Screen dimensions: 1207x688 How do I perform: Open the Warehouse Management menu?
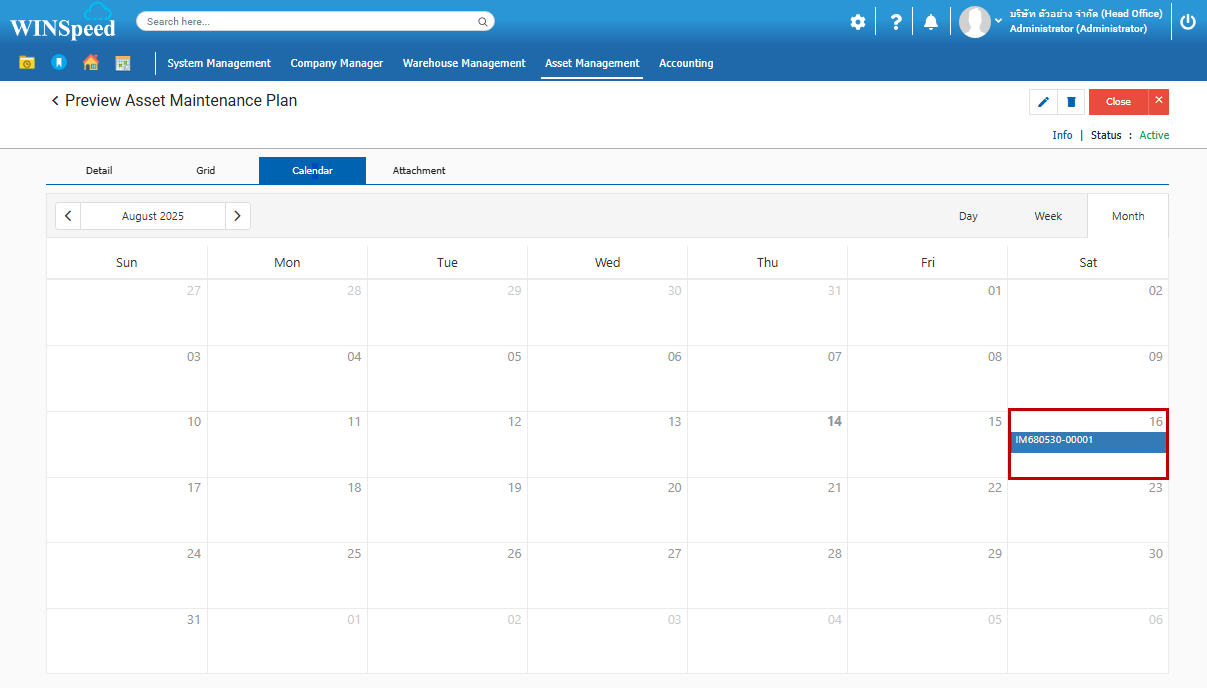pyautogui.click(x=464, y=63)
